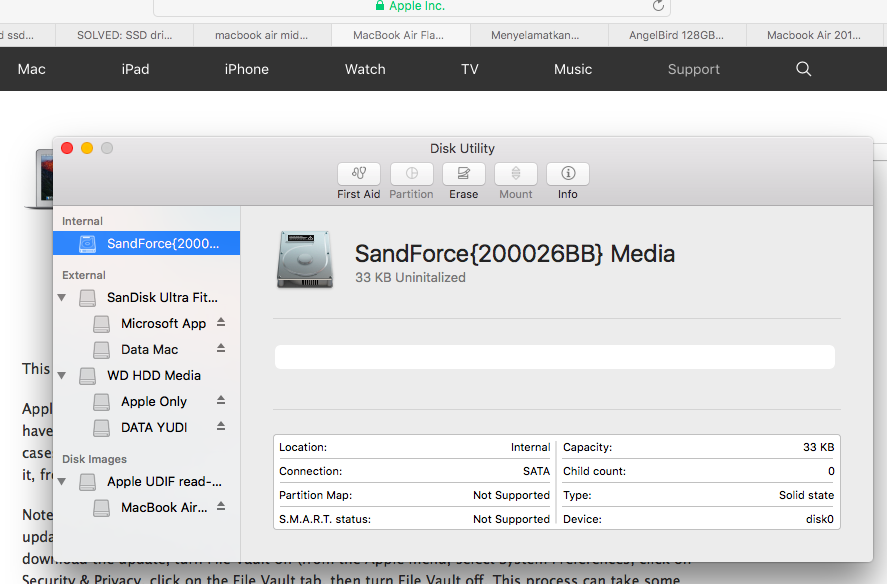Minimize the Disk Utility window
The width and height of the screenshot is (887, 584).
click(x=87, y=148)
